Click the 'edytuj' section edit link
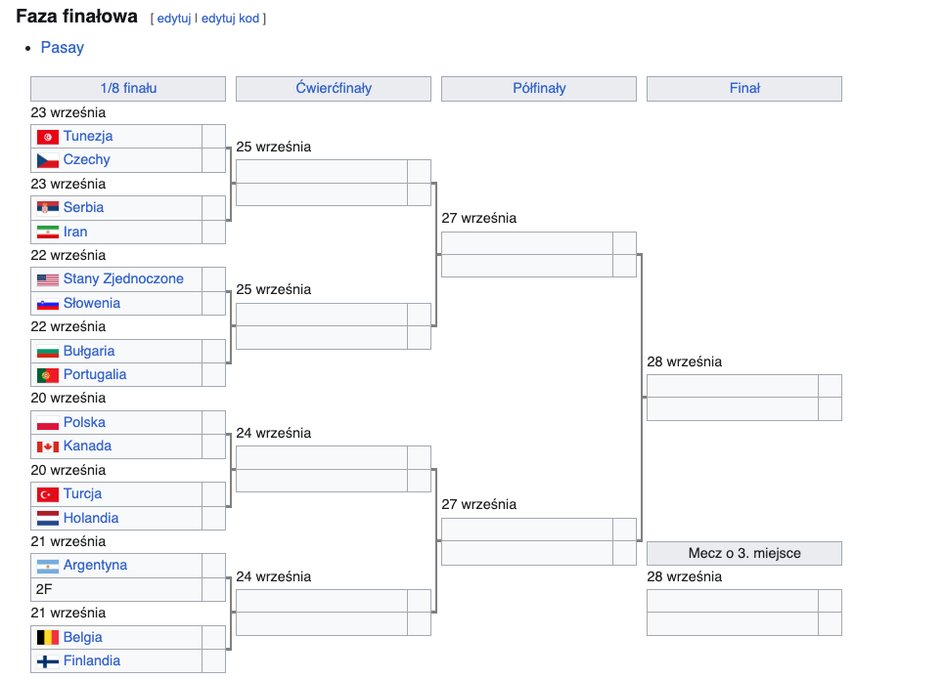944x679 pixels. click(x=173, y=19)
